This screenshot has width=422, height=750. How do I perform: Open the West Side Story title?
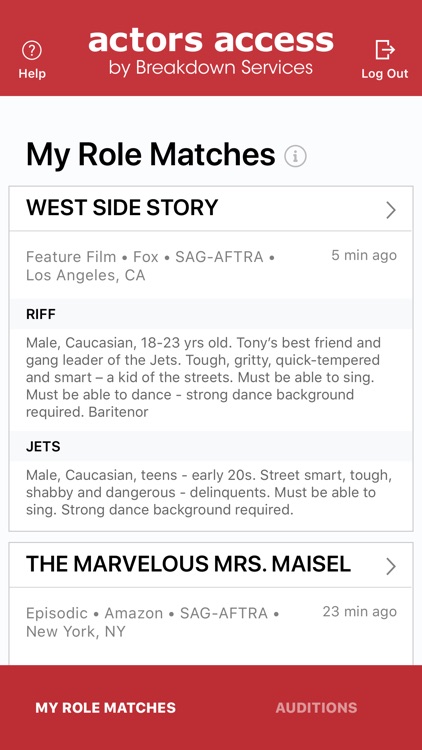(122, 208)
